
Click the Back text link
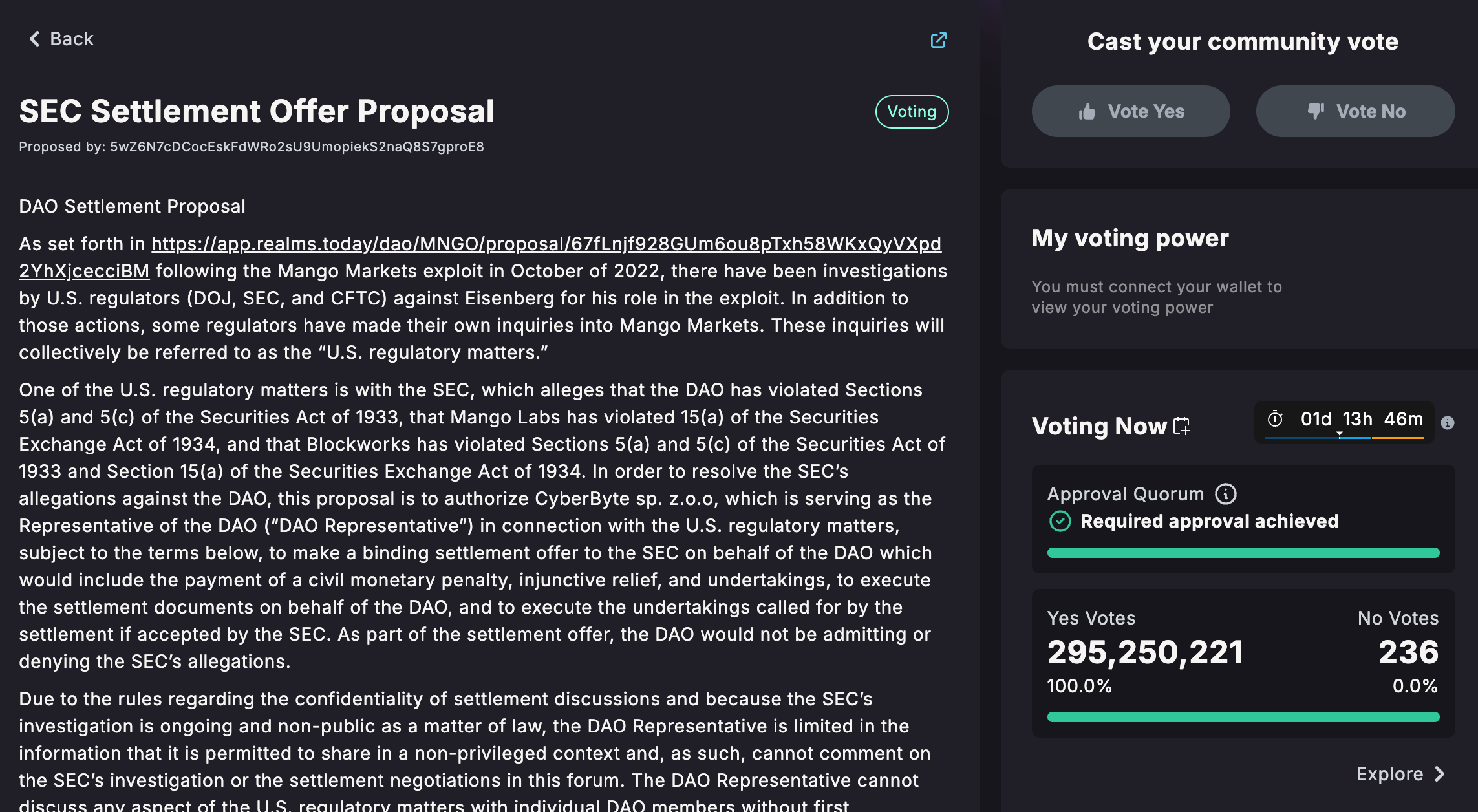coord(72,39)
